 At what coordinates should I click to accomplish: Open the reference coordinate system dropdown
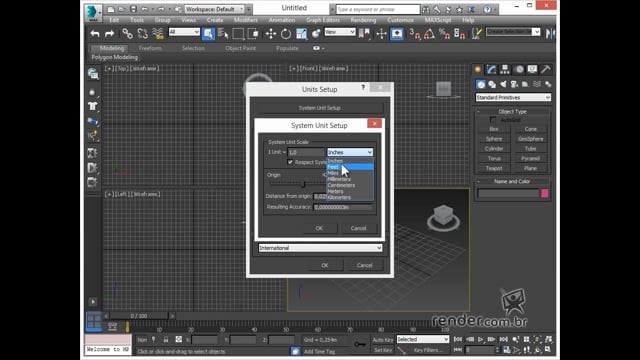point(340,32)
